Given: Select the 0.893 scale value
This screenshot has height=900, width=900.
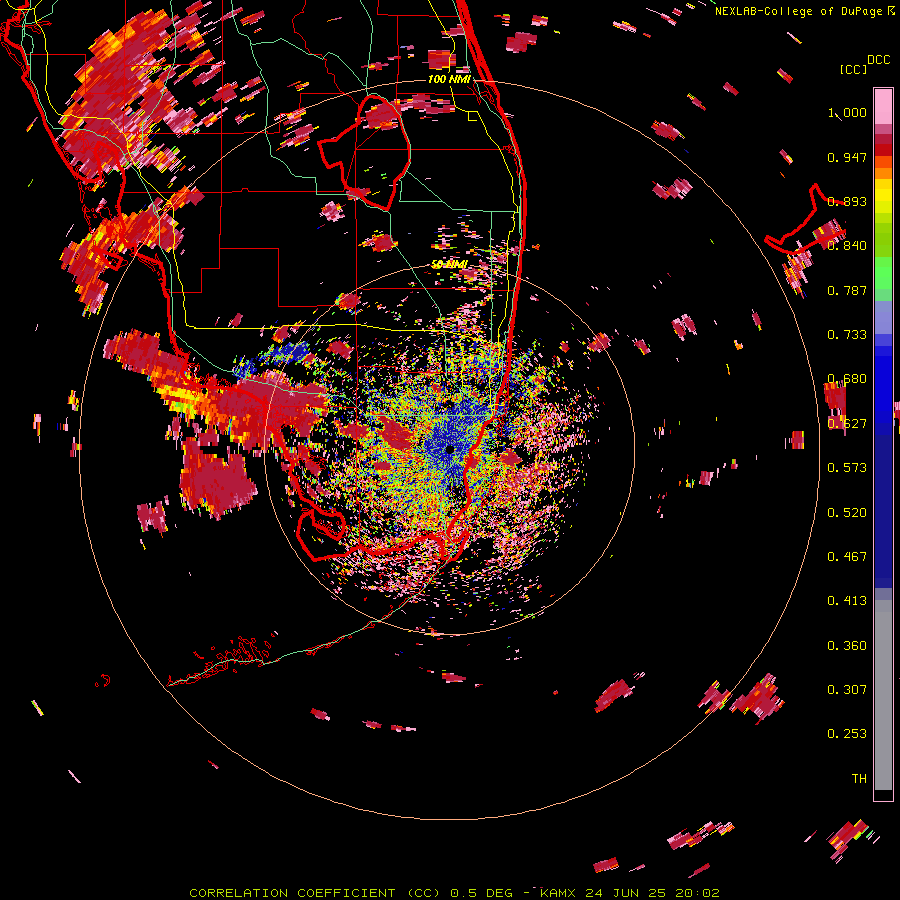Looking at the screenshot, I should coord(847,201).
